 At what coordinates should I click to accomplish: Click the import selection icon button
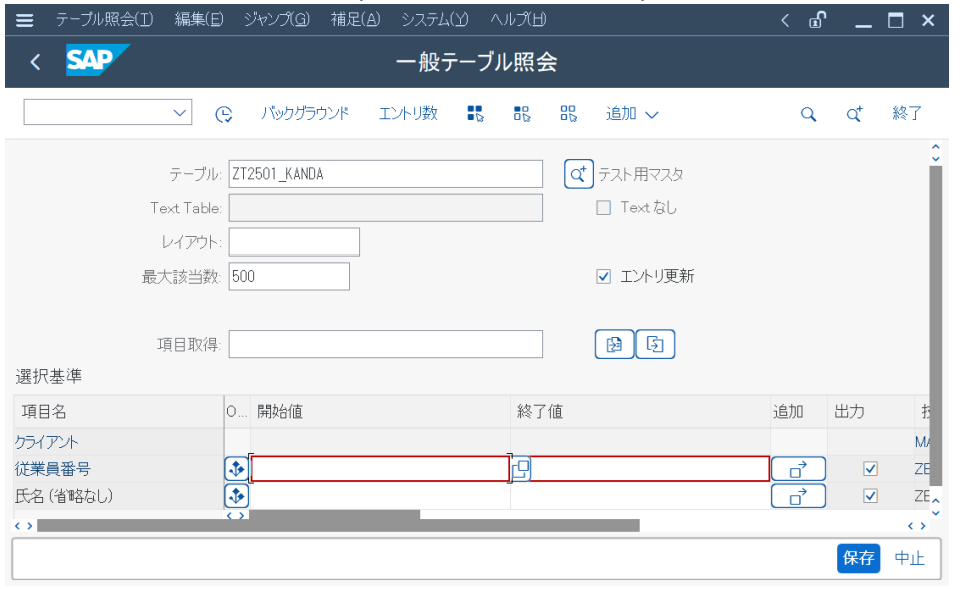(614, 344)
